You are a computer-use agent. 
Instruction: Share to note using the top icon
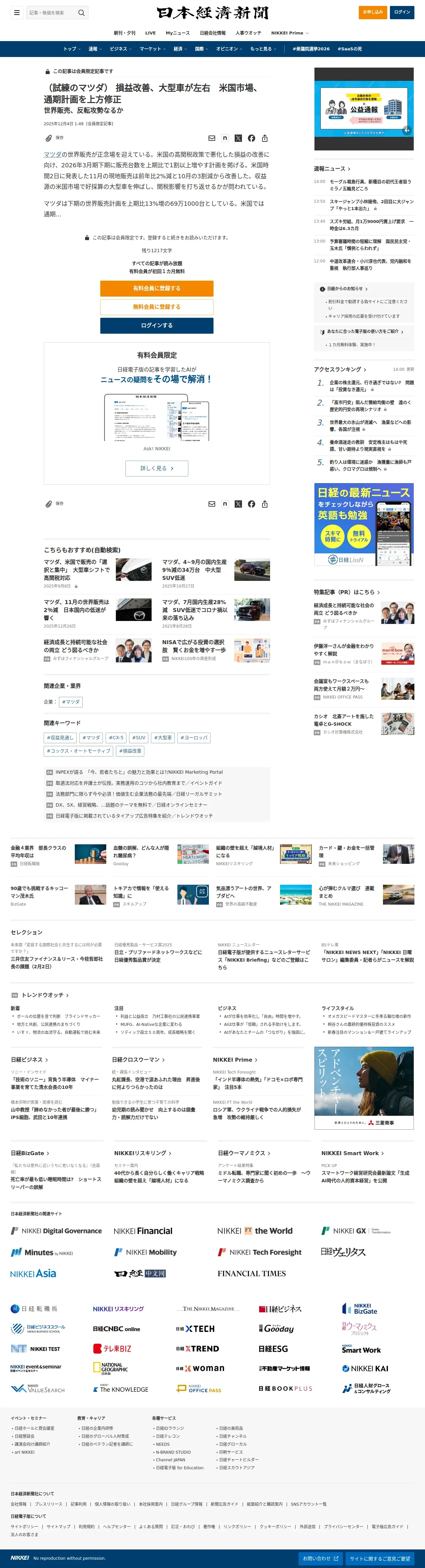(225, 138)
